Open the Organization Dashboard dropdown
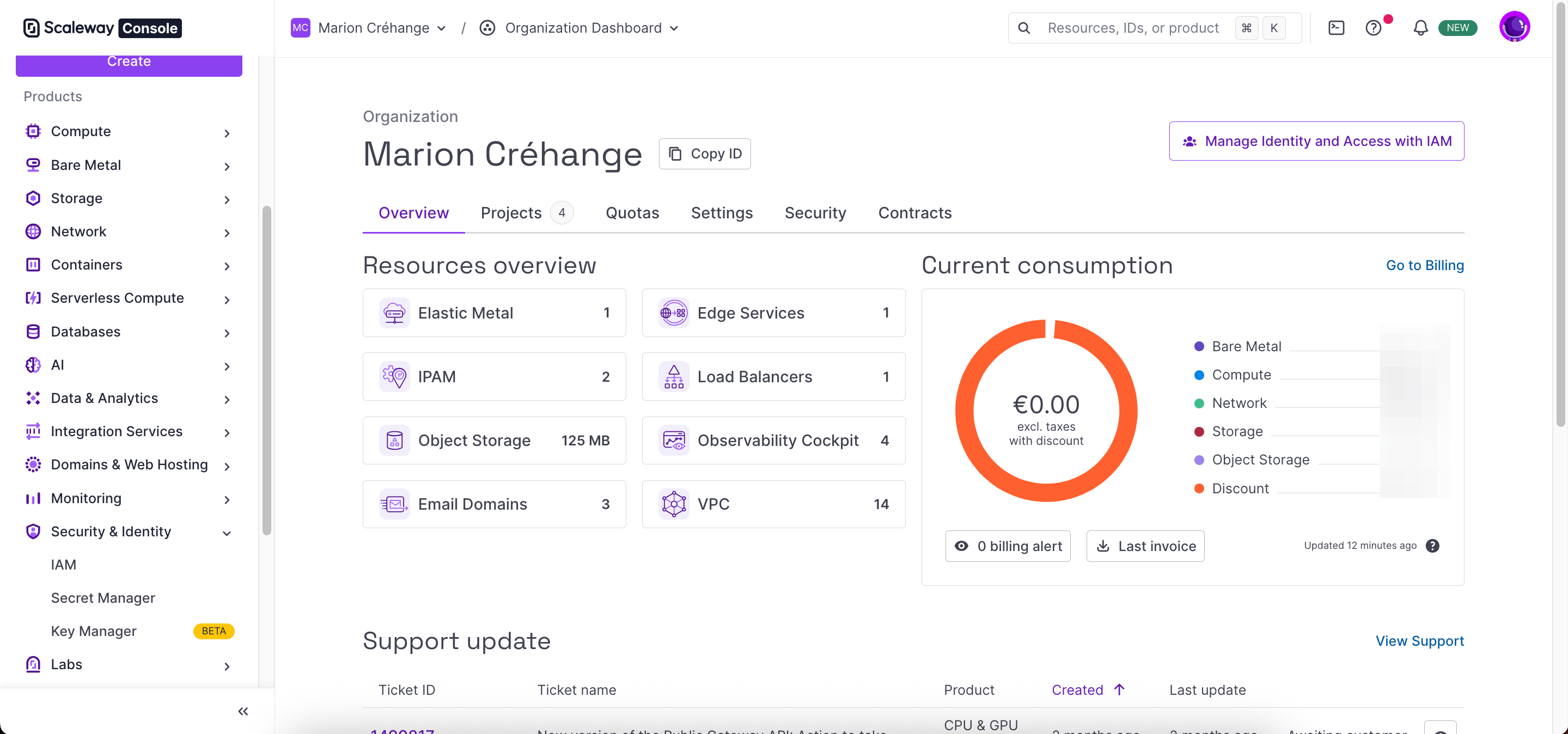 coord(579,28)
